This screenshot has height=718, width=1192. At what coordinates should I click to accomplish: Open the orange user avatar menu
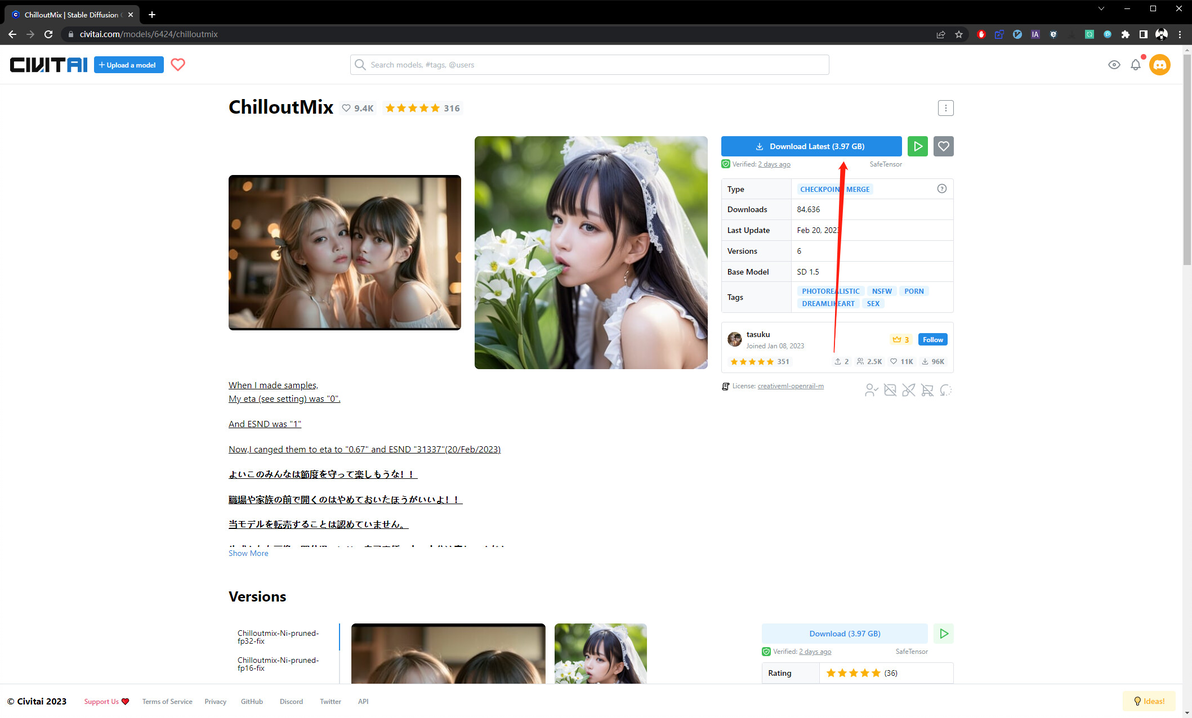pyautogui.click(x=1159, y=65)
